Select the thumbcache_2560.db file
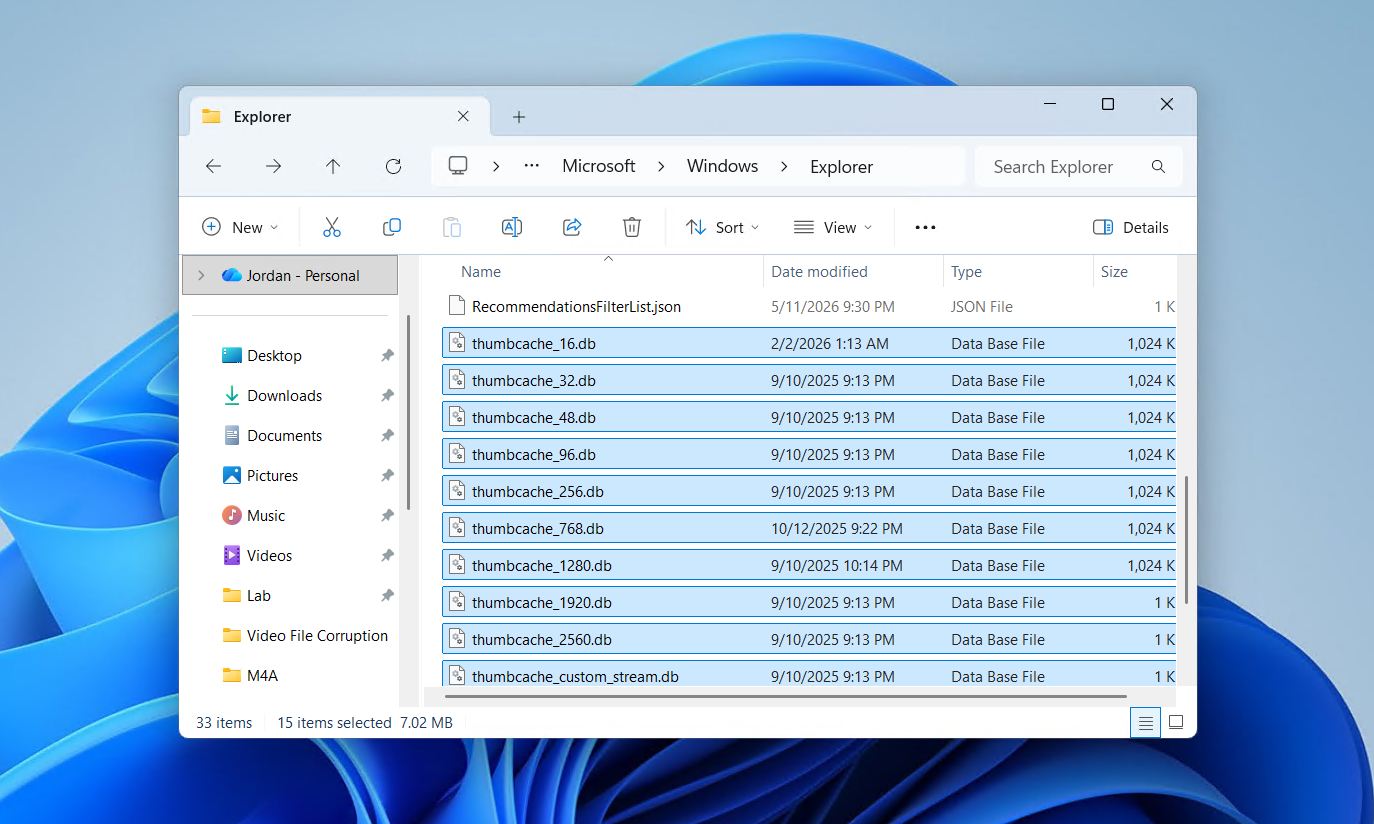Screen dimensions: 1374x824 tap(809, 640)
